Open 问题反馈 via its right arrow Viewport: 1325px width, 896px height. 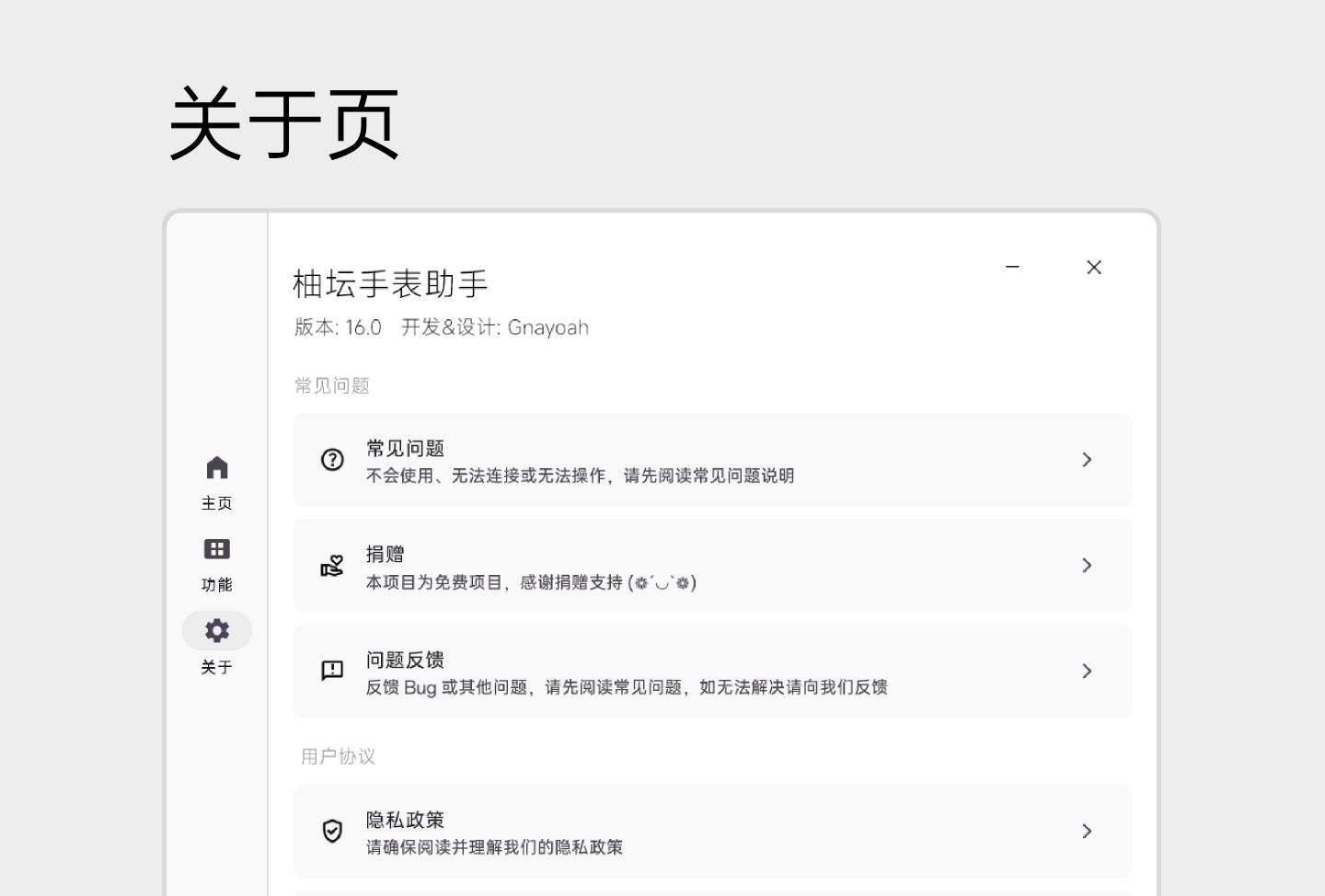click(x=1087, y=672)
